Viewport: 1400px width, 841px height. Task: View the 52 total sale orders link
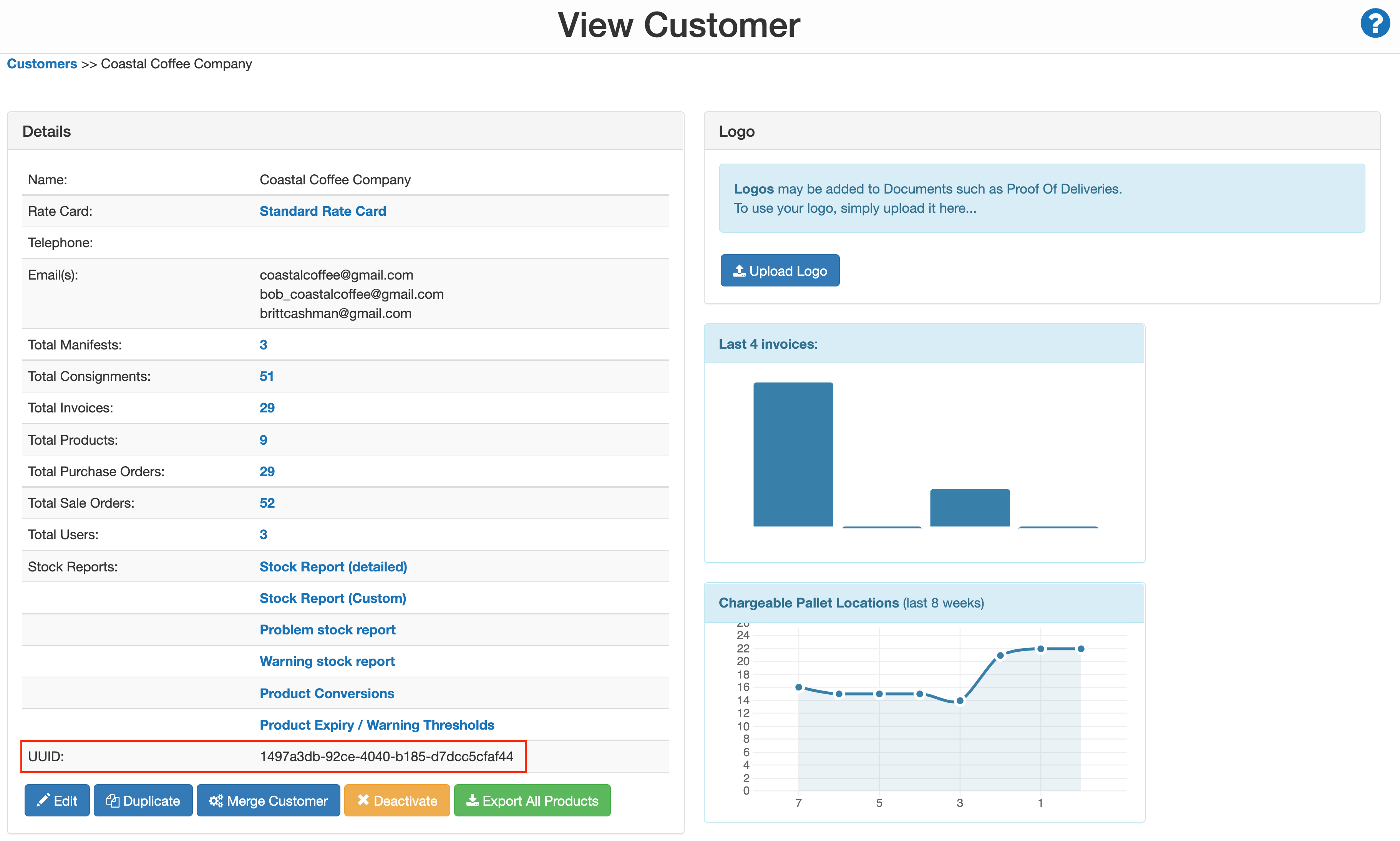point(266,503)
